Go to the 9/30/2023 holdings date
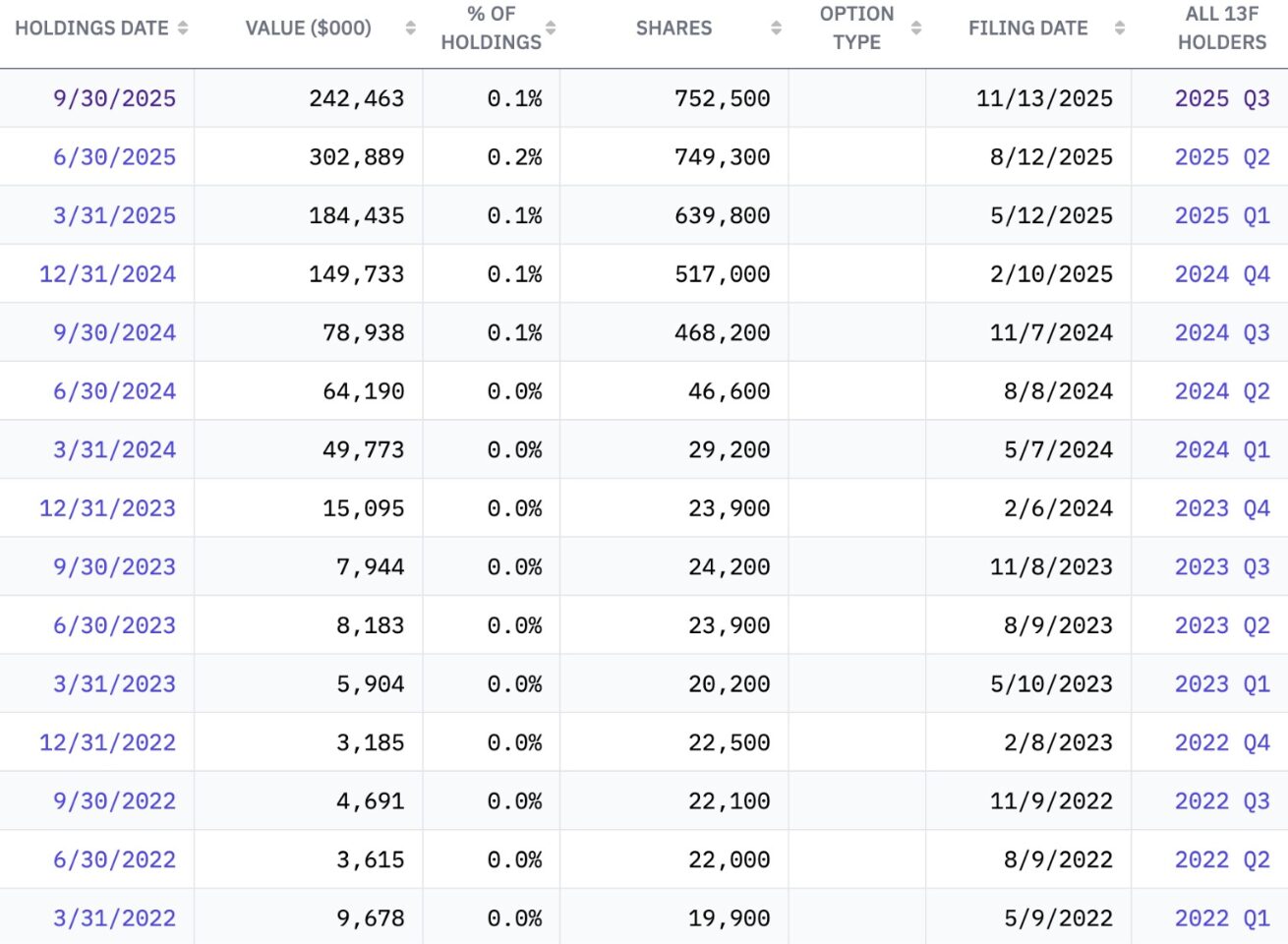 tap(114, 567)
